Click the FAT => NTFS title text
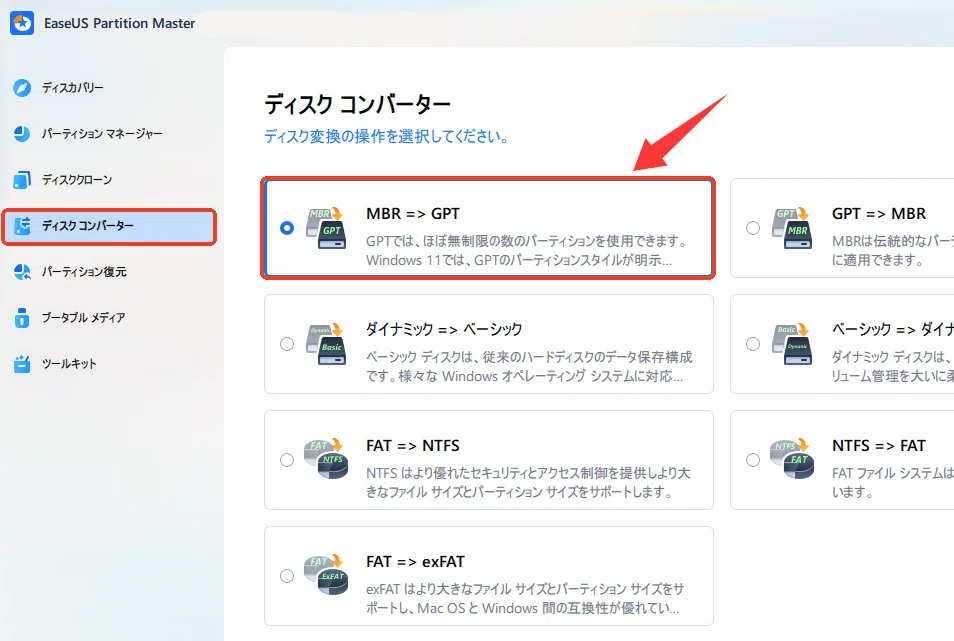 click(413, 446)
